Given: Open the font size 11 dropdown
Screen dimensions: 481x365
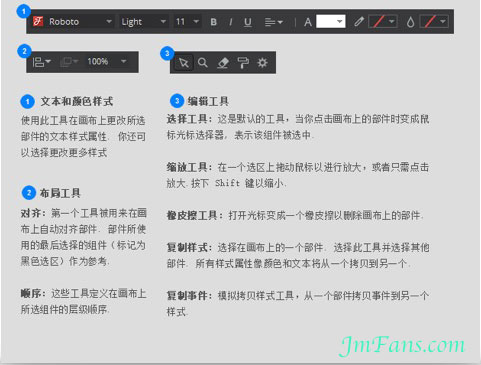Looking at the screenshot, I should point(187,22).
